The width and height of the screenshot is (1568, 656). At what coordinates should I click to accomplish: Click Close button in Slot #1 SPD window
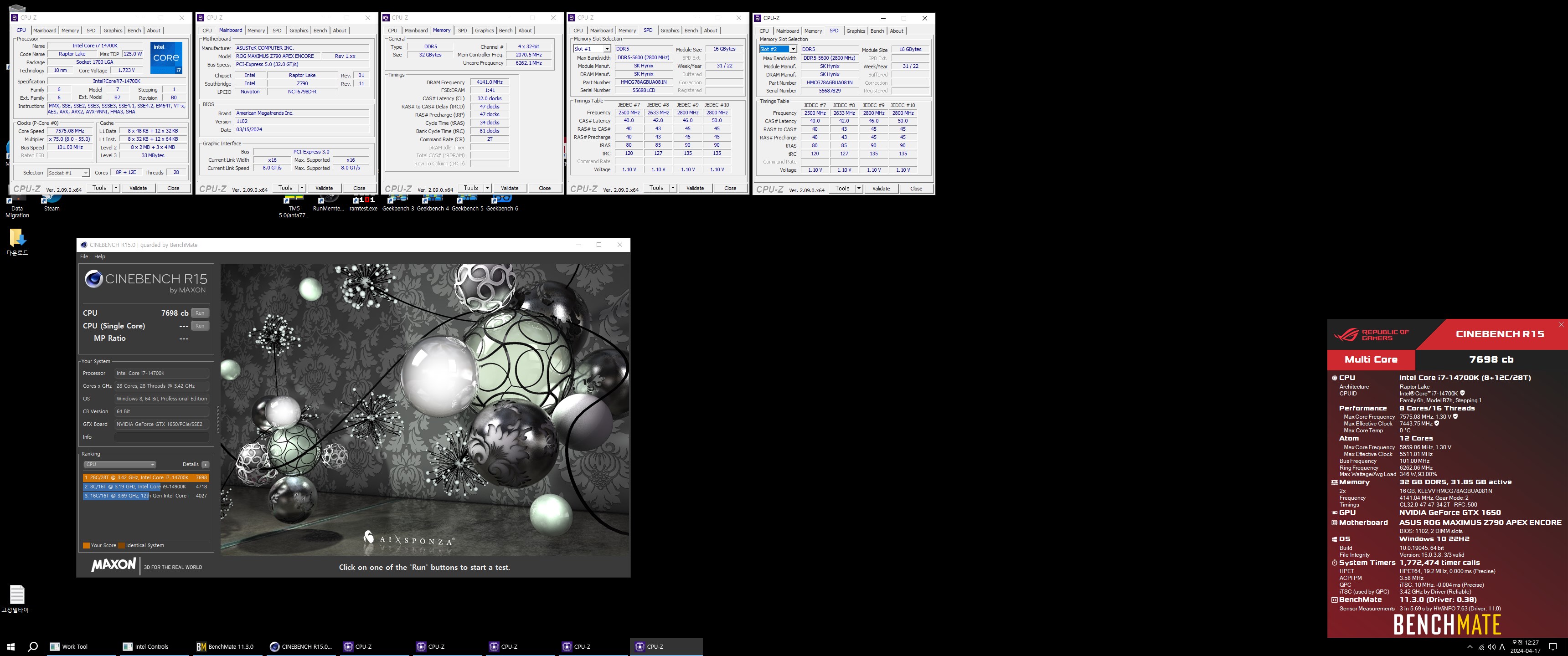click(730, 188)
